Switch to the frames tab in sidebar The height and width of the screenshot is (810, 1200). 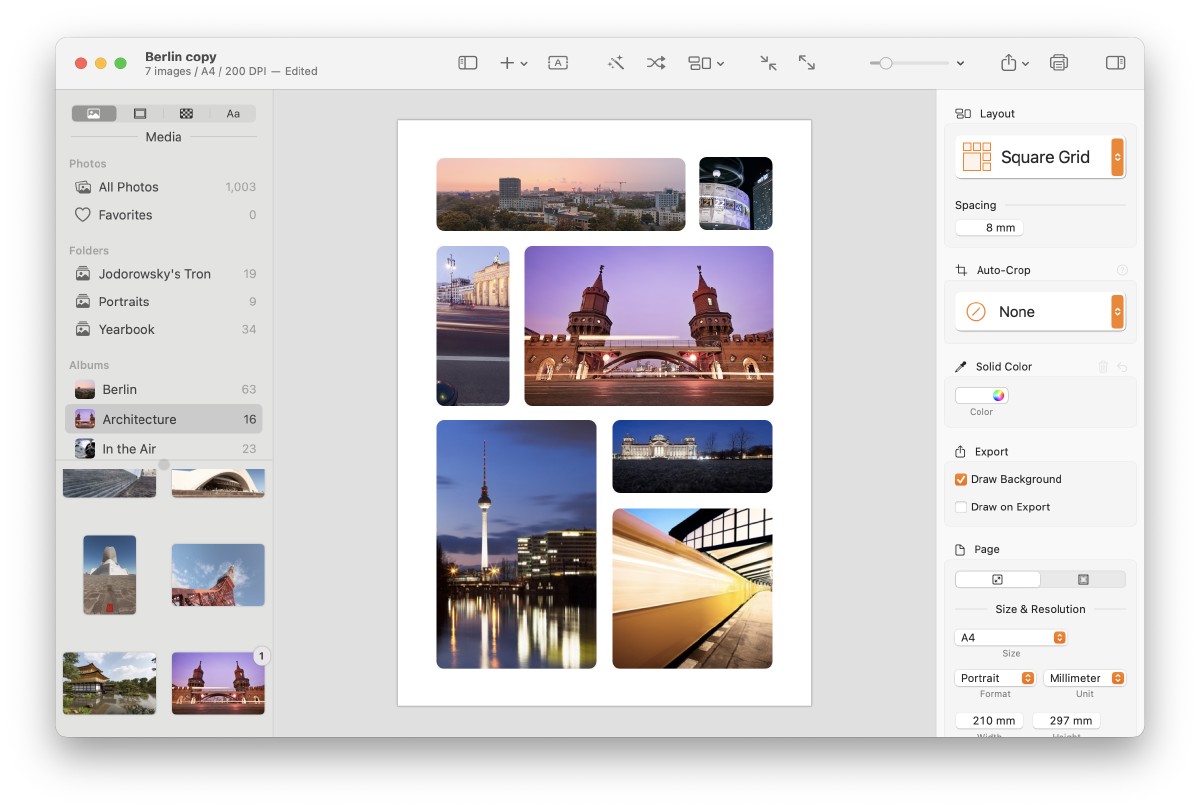(x=140, y=114)
